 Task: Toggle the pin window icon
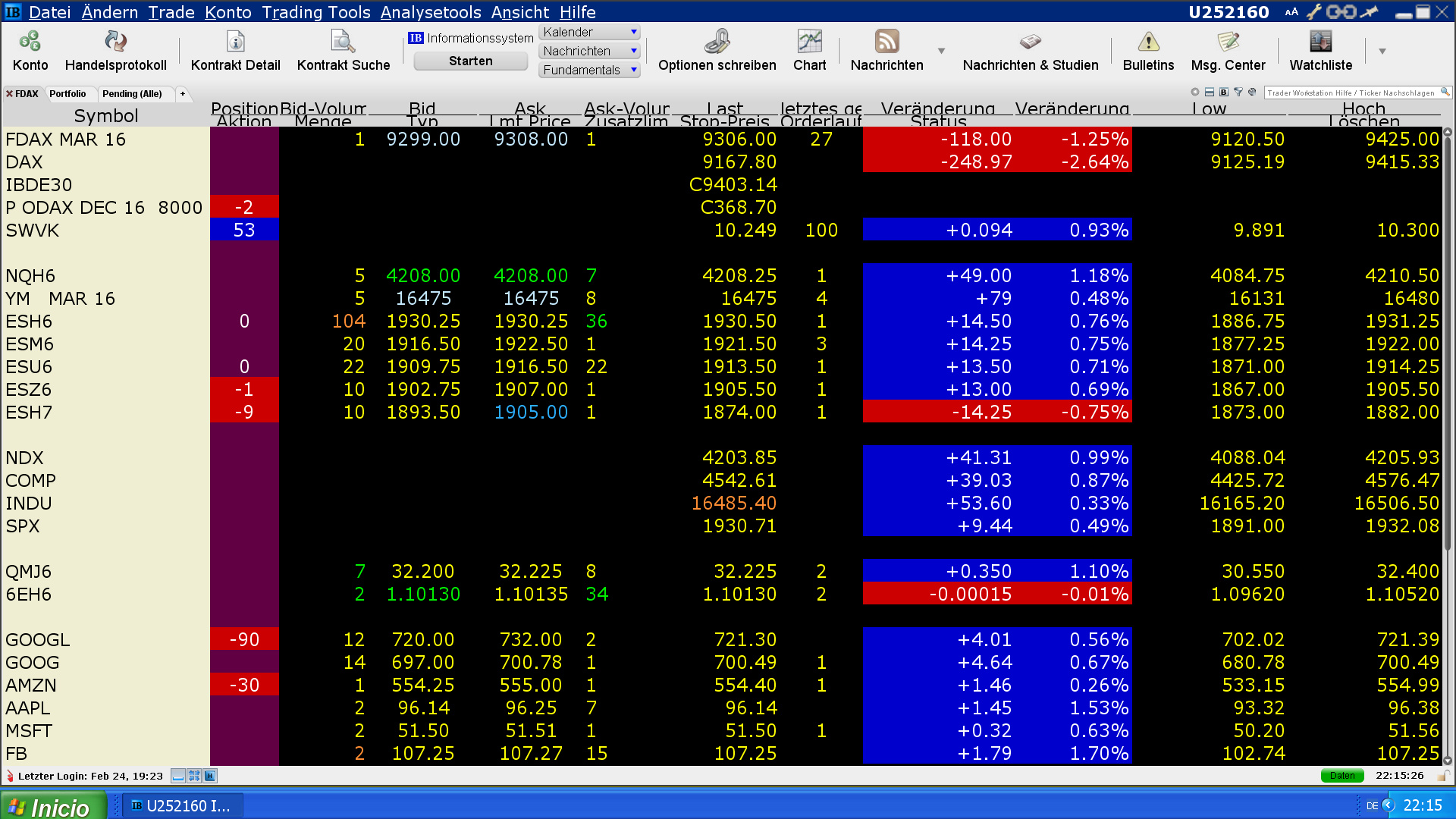point(1370,11)
